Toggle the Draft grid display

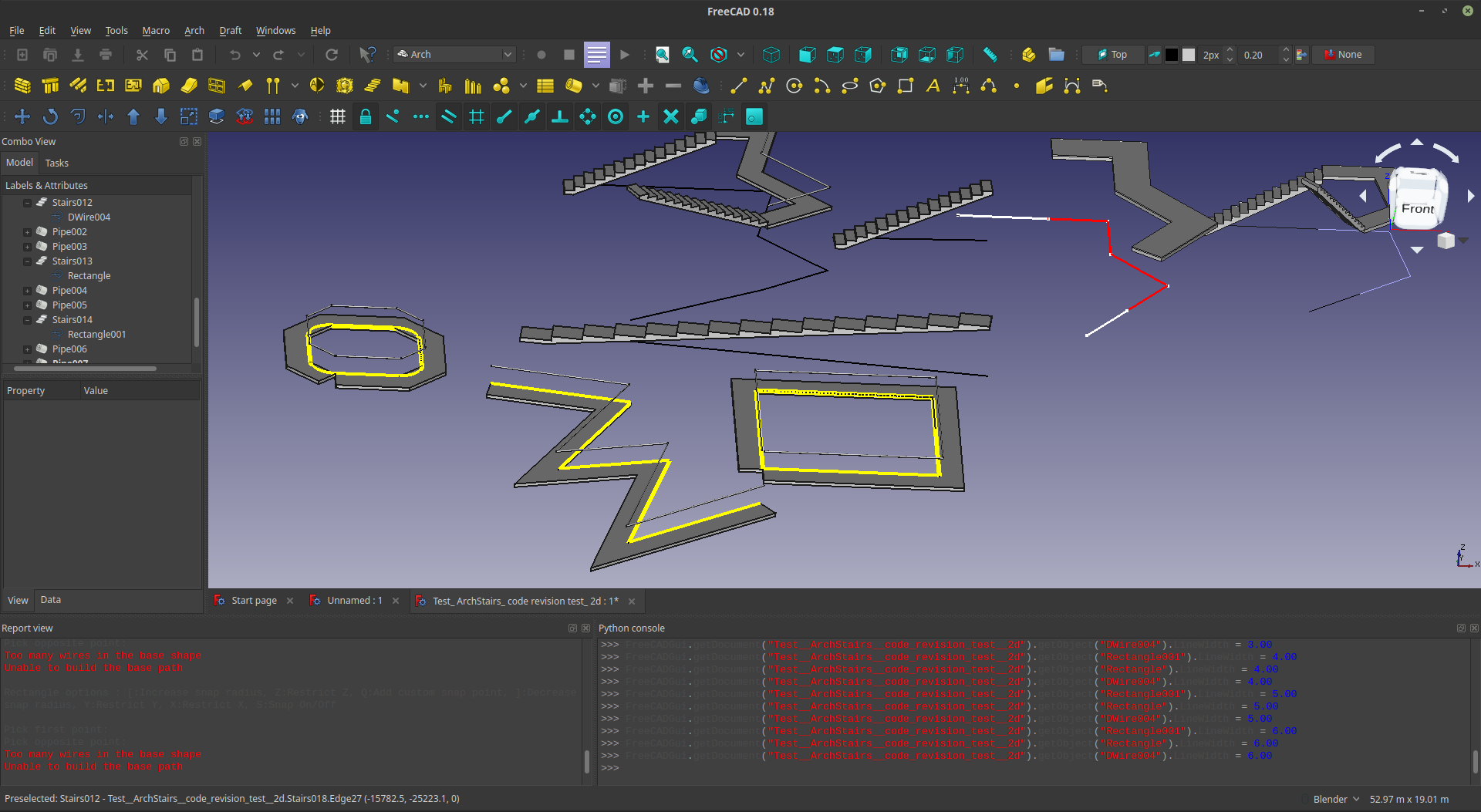click(x=337, y=116)
